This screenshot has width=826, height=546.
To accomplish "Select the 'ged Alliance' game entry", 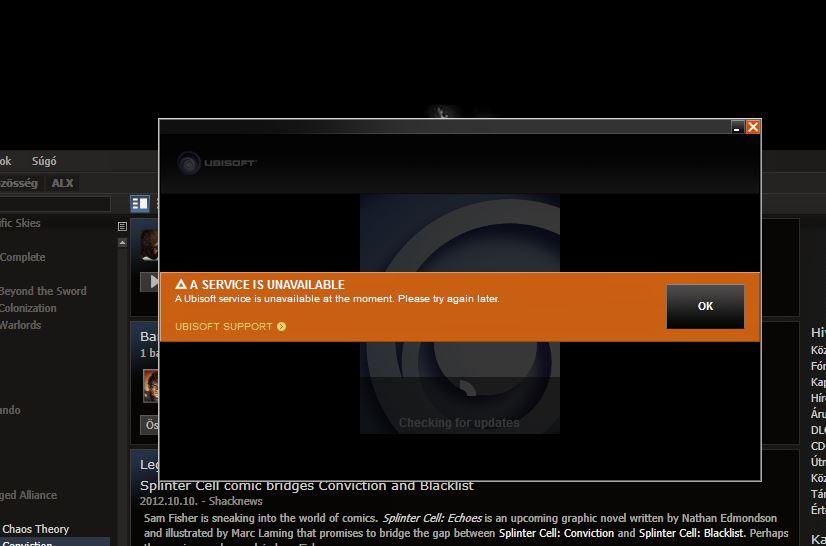I will tap(28, 495).
